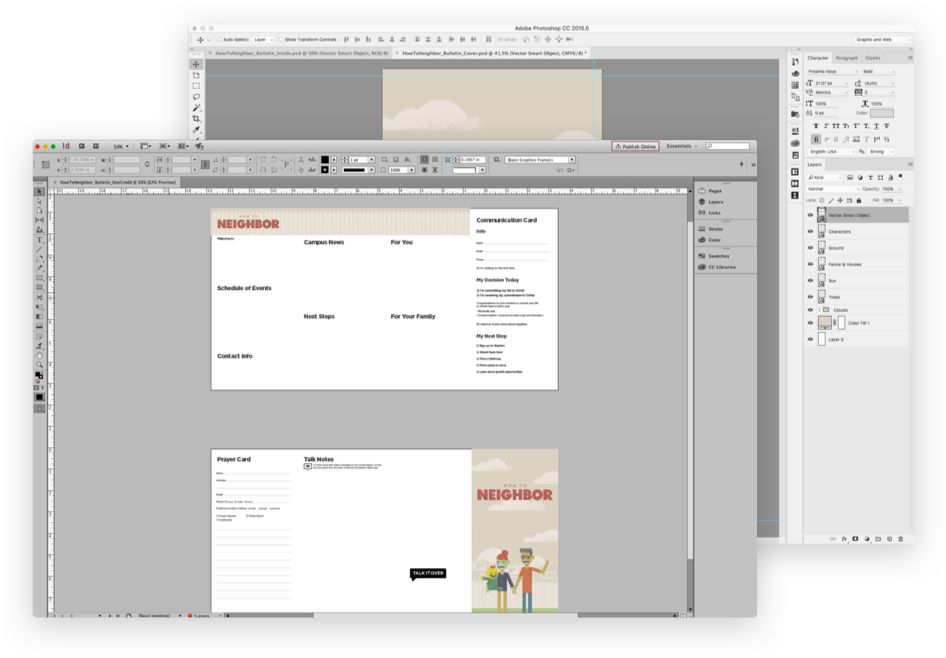Select the Photoshop Crop tool
This screenshot has height=658, width=946.
tap(197, 119)
